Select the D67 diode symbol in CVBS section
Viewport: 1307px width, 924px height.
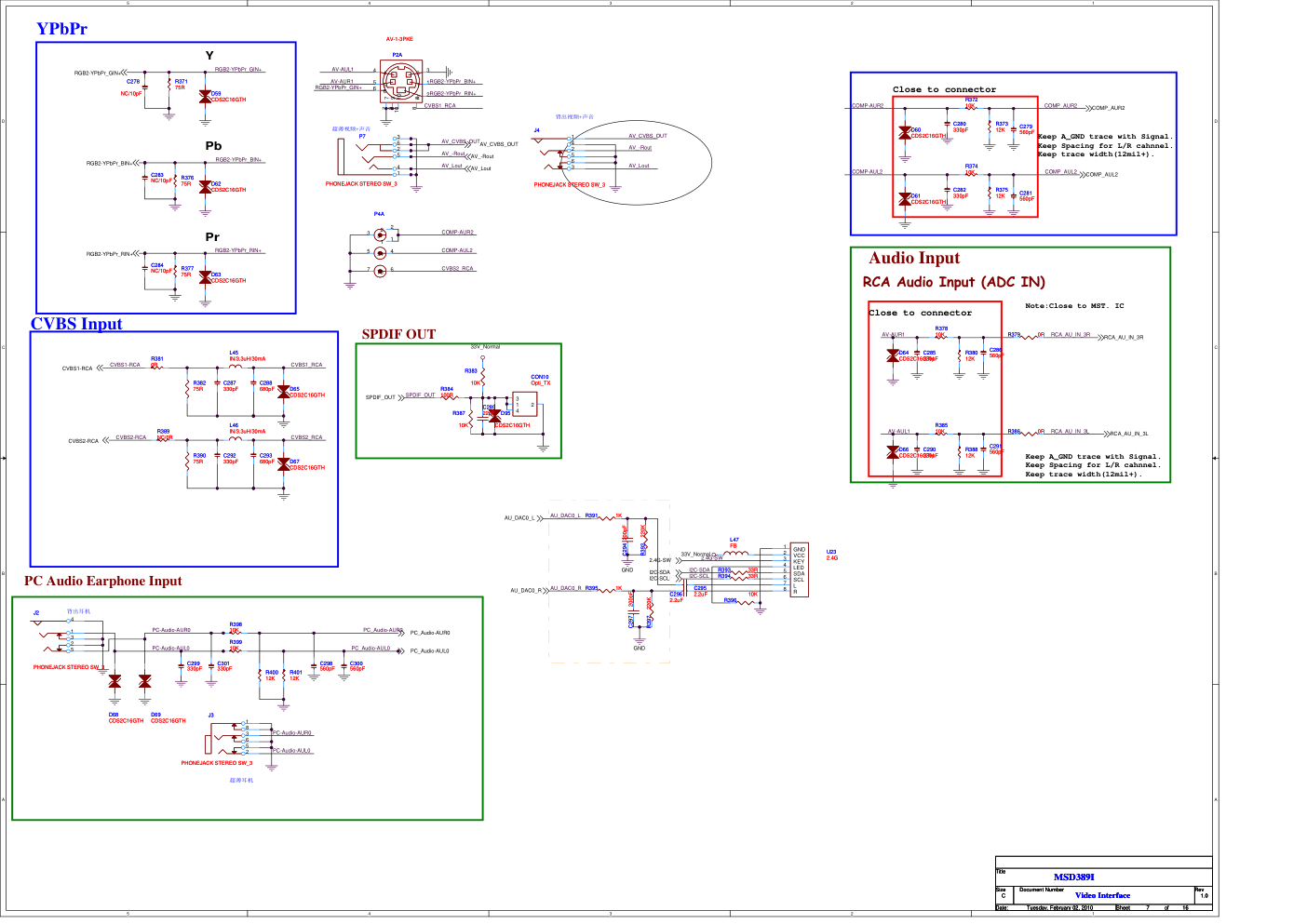click(x=283, y=464)
